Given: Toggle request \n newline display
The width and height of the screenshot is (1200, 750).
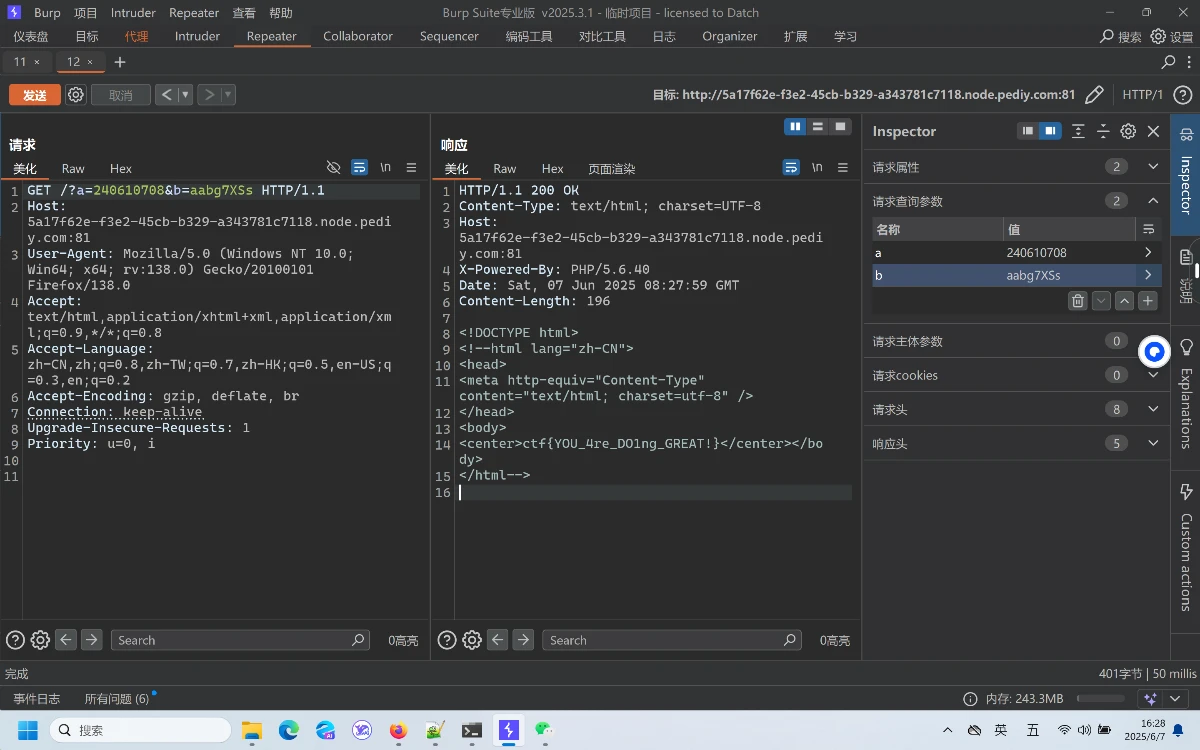Looking at the screenshot, I should point(386,167).
